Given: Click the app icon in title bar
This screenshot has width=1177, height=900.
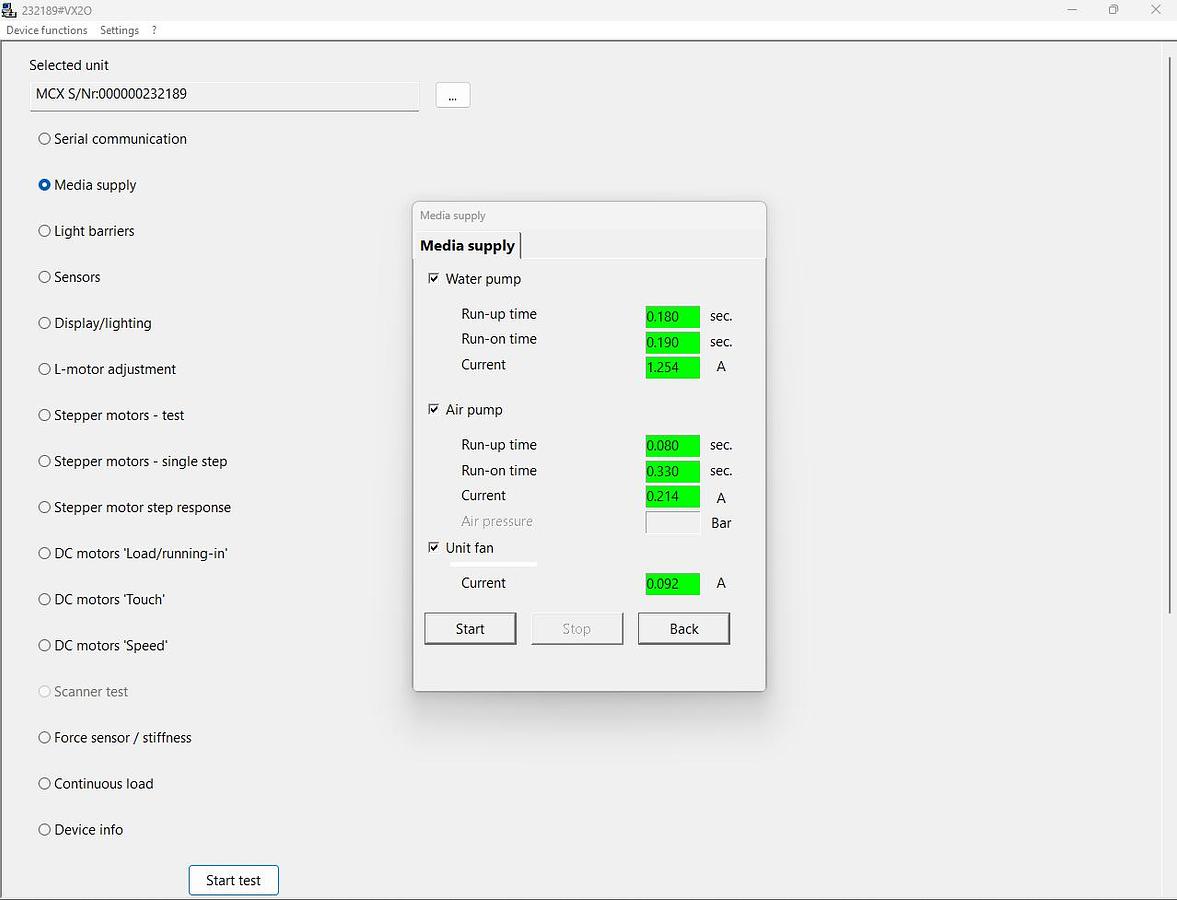Looking at the screenshot, I should (x=10, y=10).
